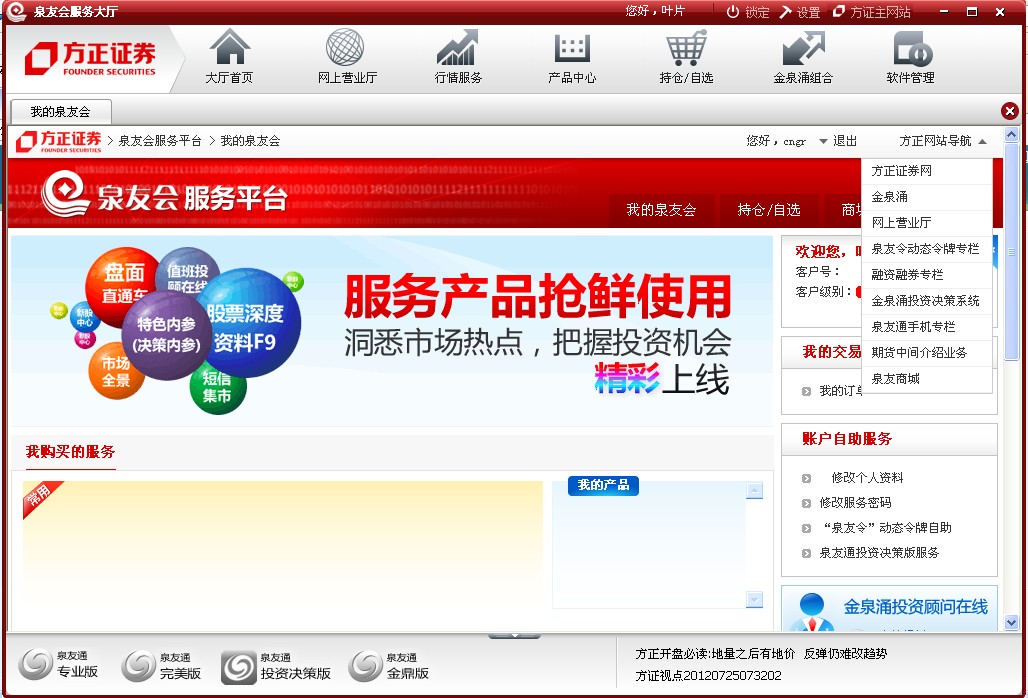
Task: Open 产品中心 icon
Action: [572, 48]
